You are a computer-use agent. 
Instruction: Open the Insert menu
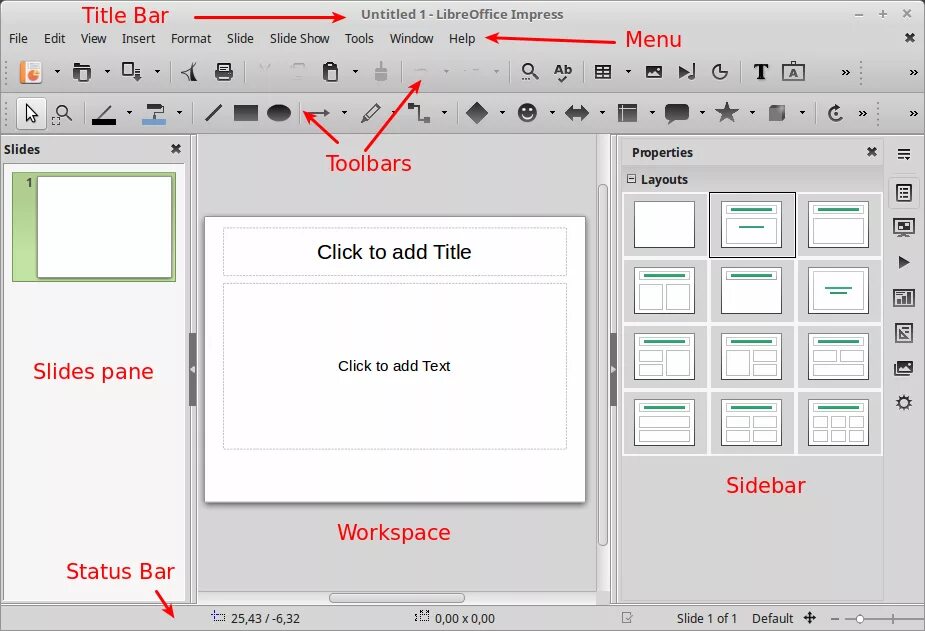(139, 38)
